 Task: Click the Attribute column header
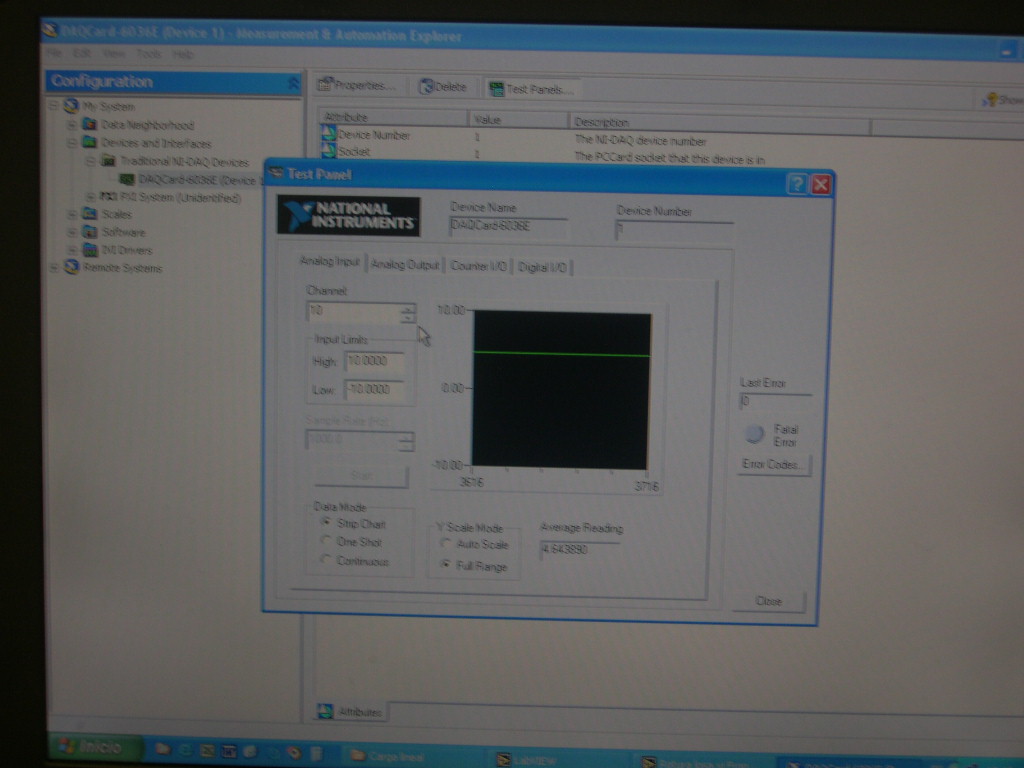pos(393,118)
